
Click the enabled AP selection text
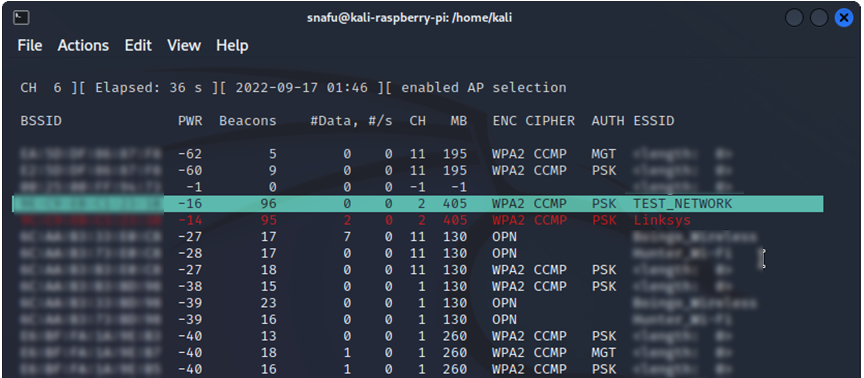click(483, 88)
